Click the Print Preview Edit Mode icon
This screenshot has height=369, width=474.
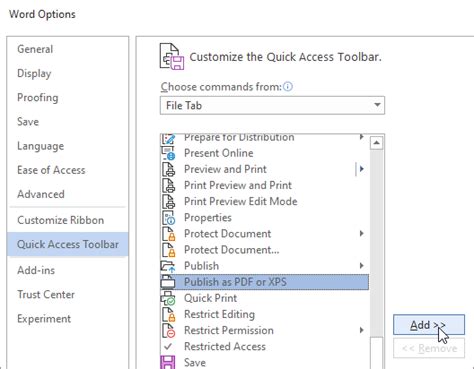pyautogui.click(x=169, y=202)
